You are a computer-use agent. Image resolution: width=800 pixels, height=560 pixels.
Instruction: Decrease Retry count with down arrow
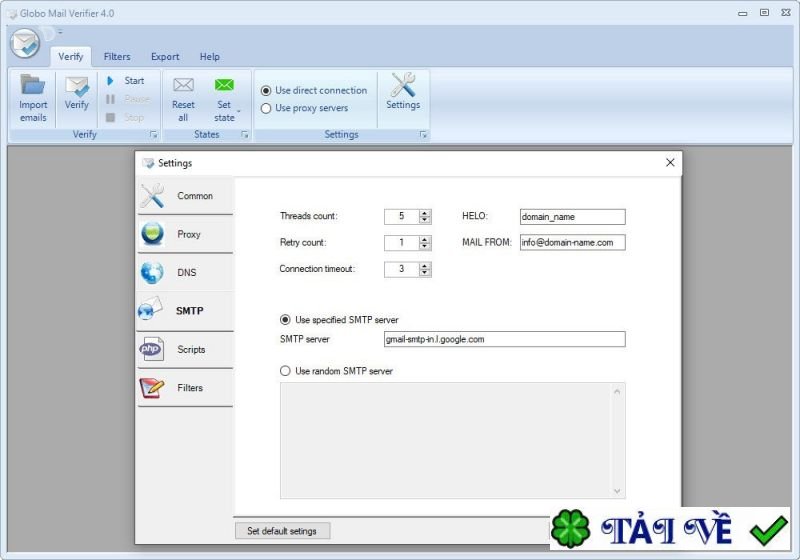click(425, 246)
